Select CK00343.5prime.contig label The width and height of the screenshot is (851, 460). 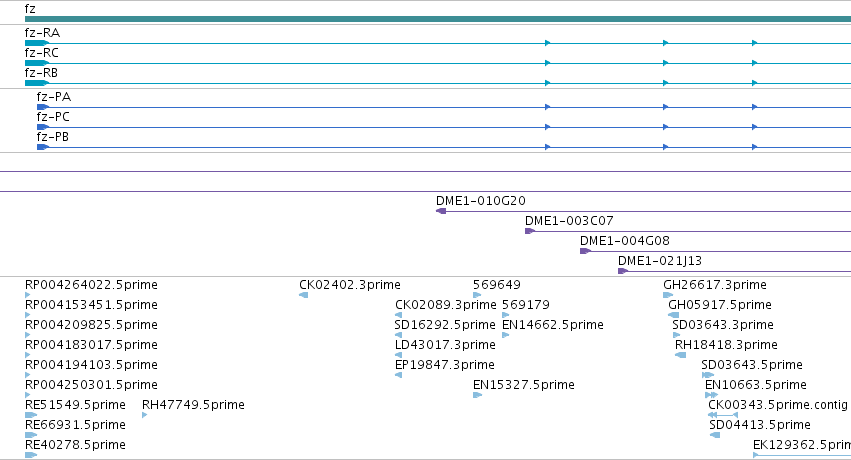(778, 405)
